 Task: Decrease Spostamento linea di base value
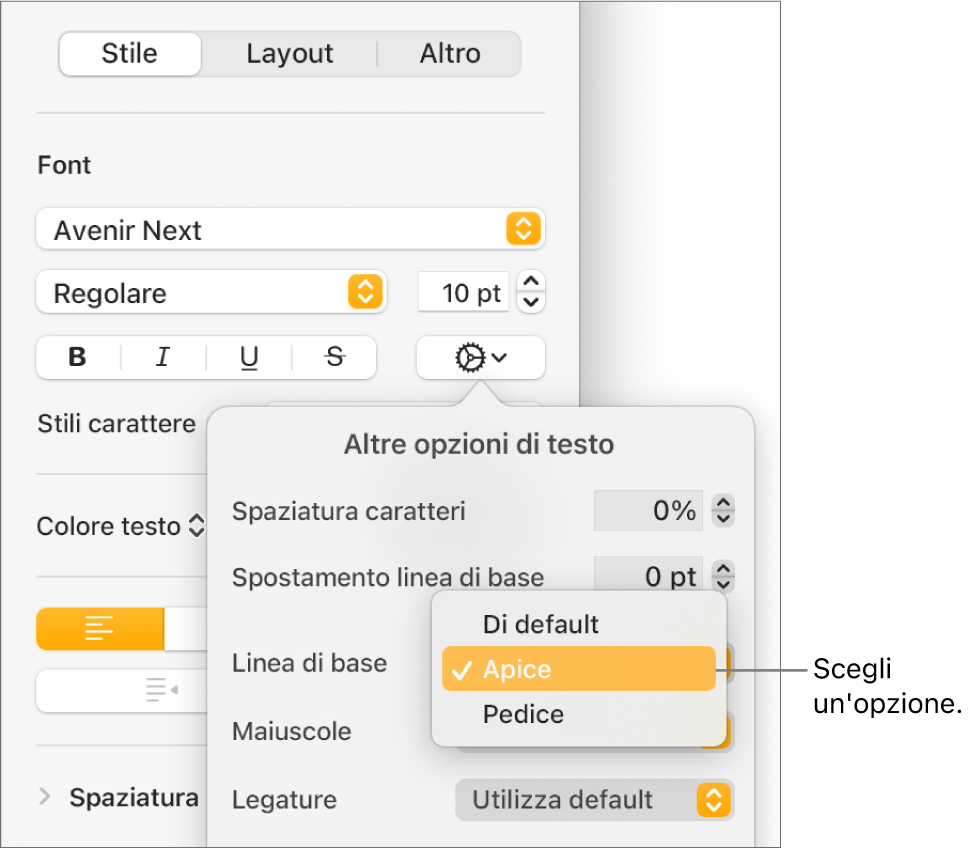723,584
